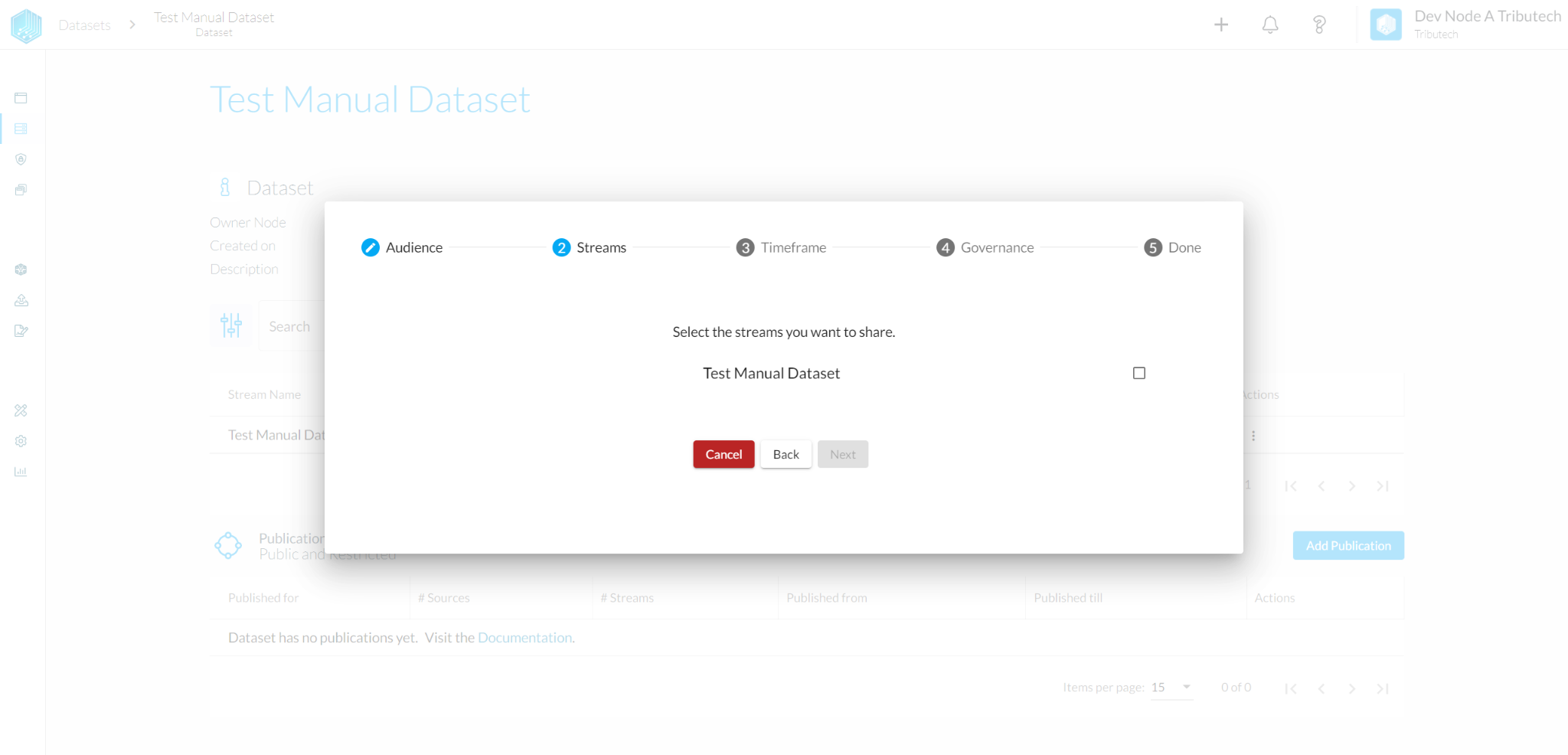Select the Audience step in the stepper
The height and width of the screenshot is (755, 1568).
(x=402, y=247)
